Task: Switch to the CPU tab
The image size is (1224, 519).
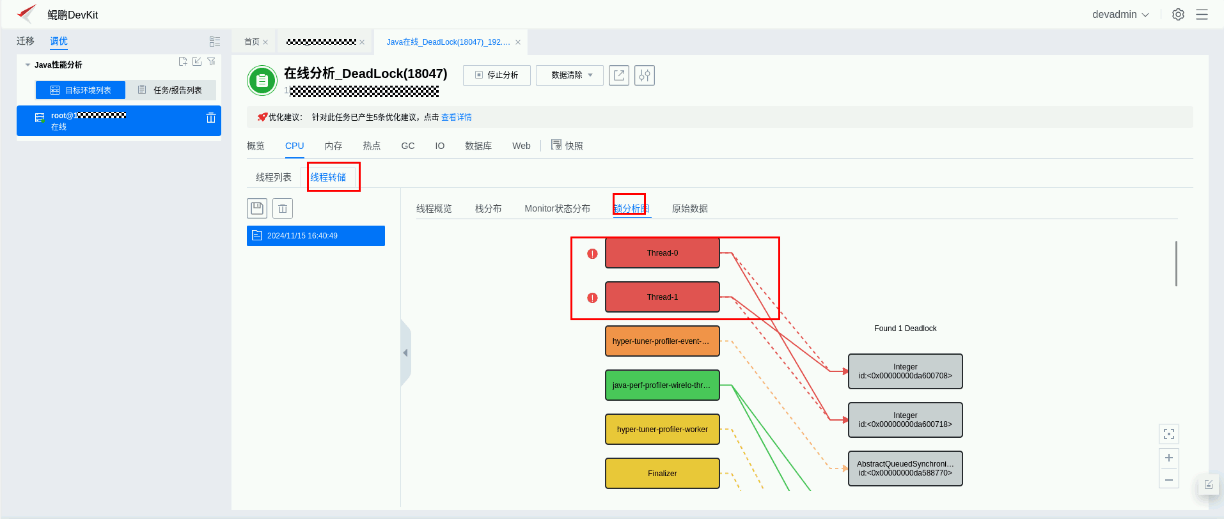Action: [294, 146]
